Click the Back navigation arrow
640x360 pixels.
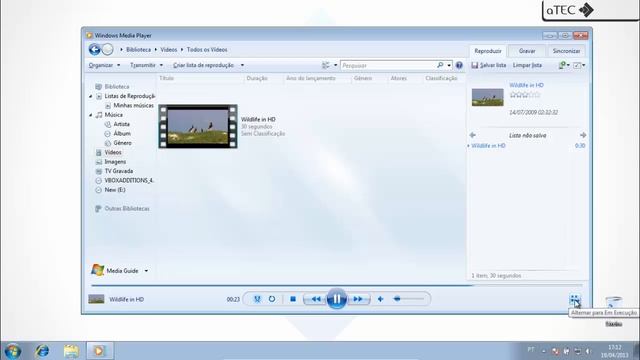click(x=94, y=49)
